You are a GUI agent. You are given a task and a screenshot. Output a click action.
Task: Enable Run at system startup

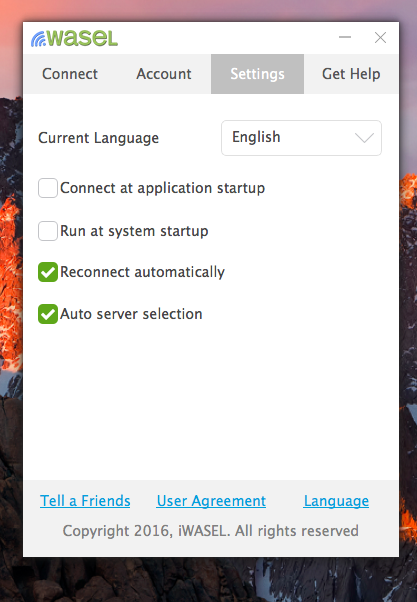point(48,231)
